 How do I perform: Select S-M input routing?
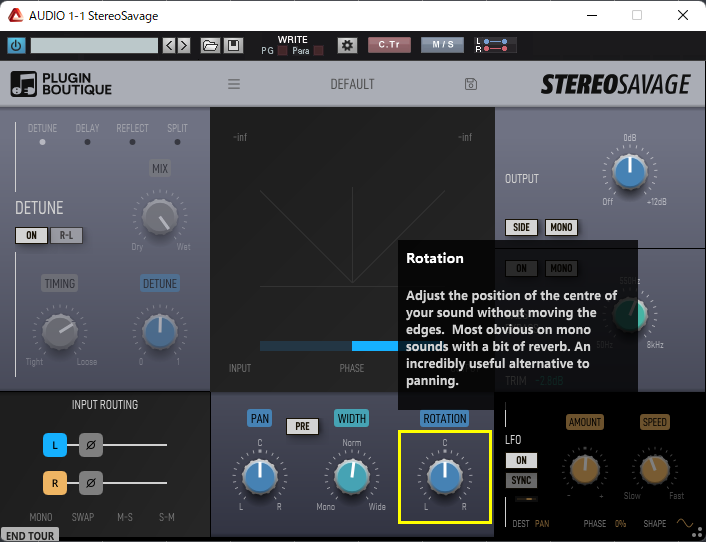pos(167,517)
